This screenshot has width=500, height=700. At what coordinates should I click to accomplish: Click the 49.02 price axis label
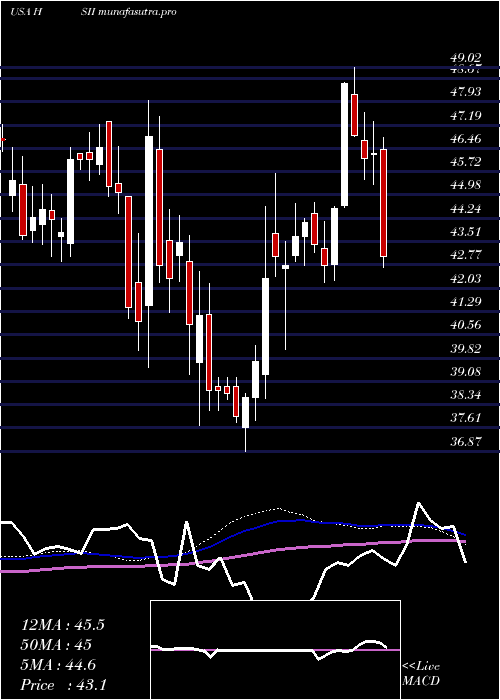click(x=466, y=58)
